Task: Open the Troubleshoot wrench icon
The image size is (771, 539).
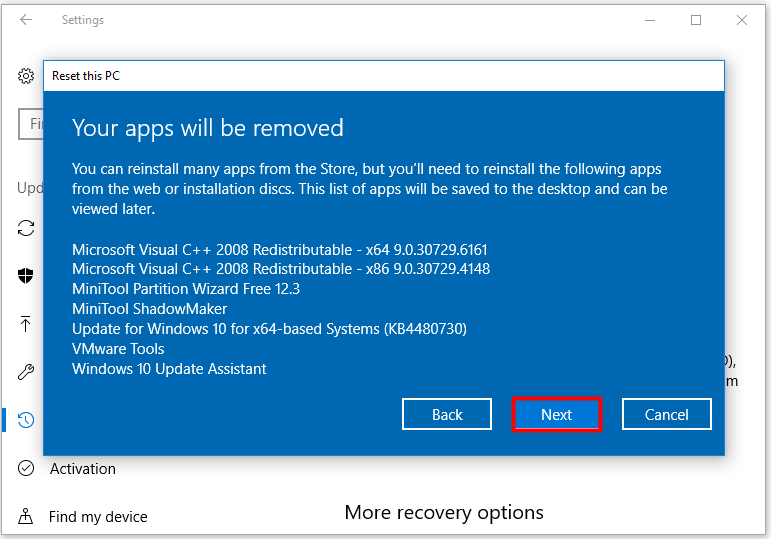Action: pyautogui.click(x=26, y=372)
